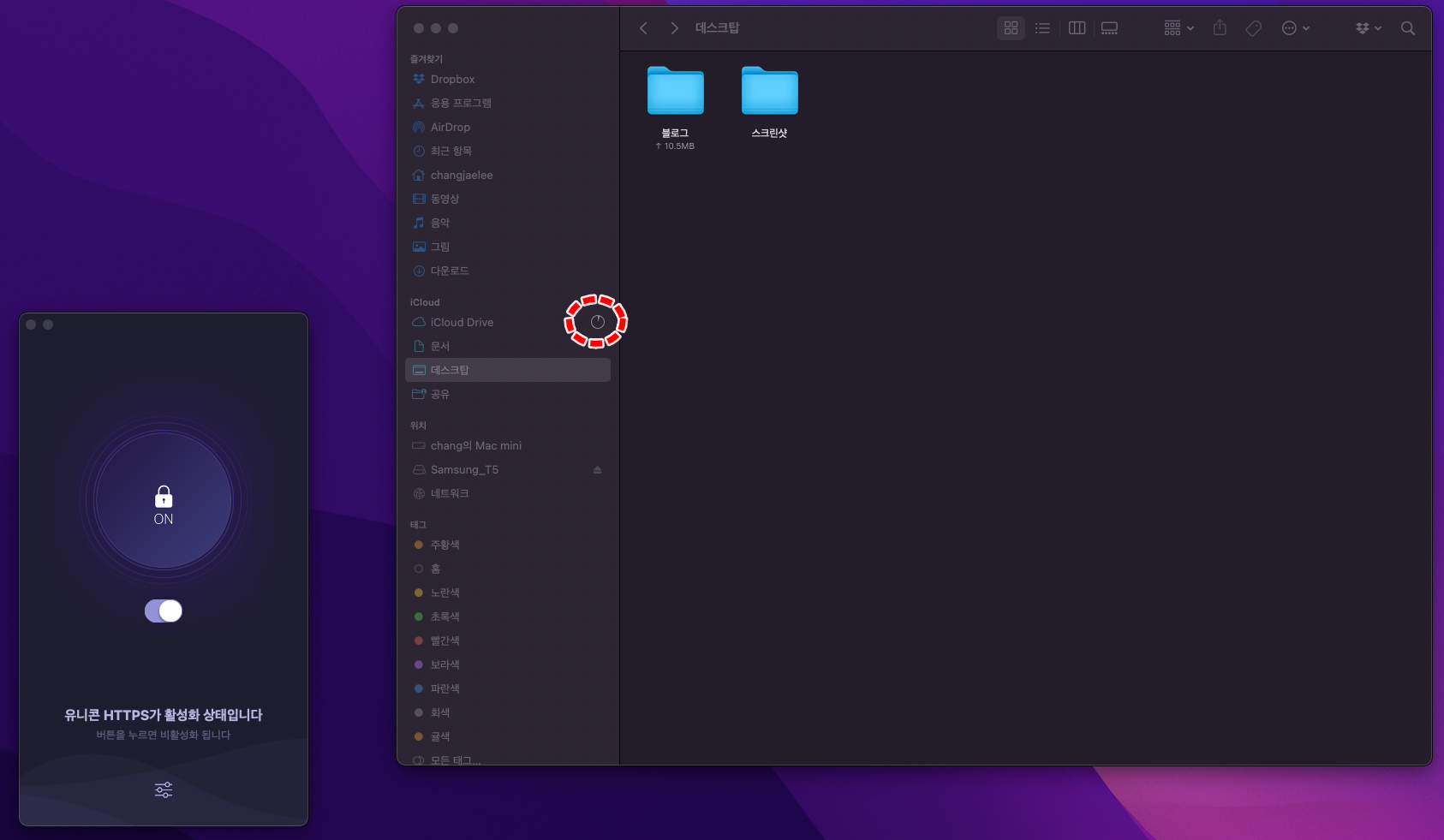The height and width of the screenshot is (840, 1444).
Task: Click the round lock ON button in Unicorn HTTPS
Action: coord(164,500)
